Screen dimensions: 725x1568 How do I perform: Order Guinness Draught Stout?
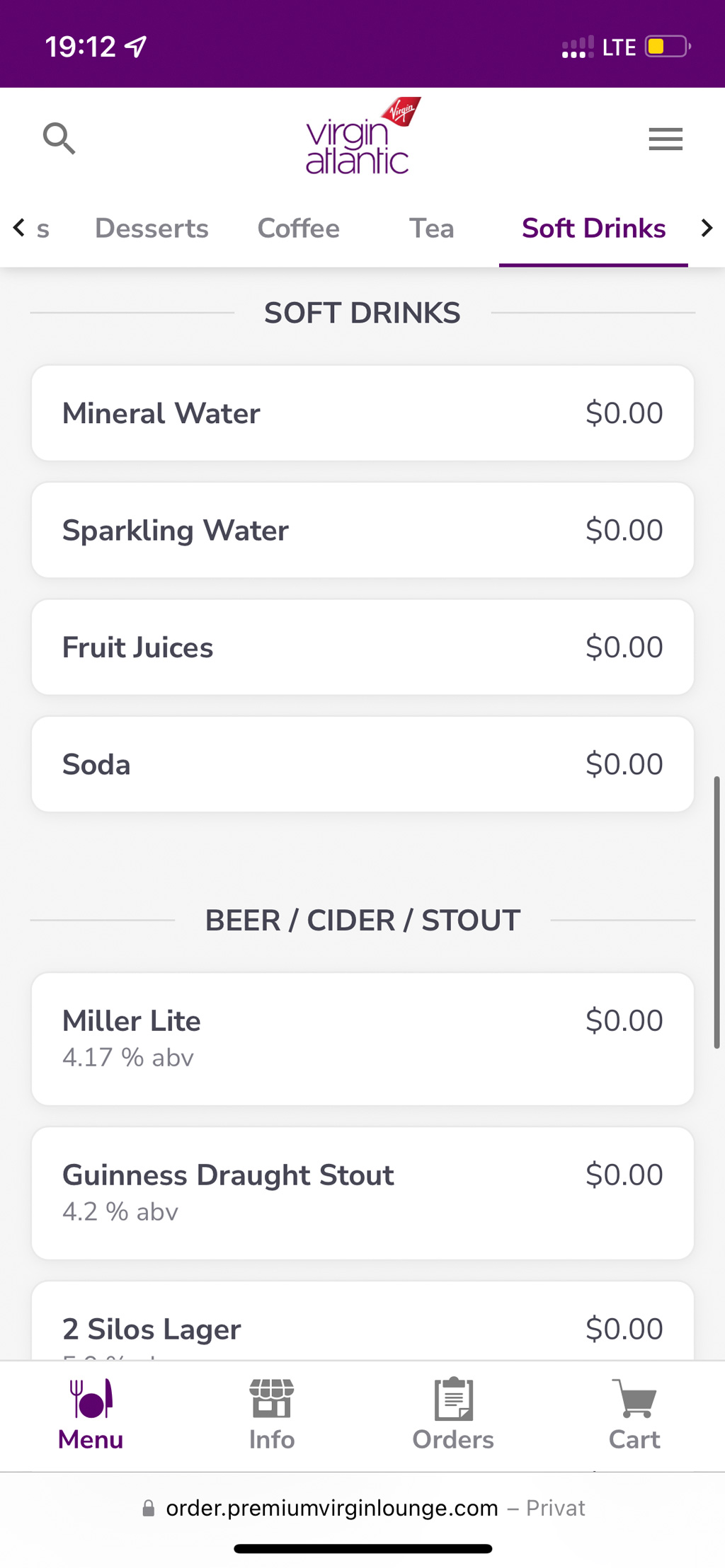[x=362, y=1193]
